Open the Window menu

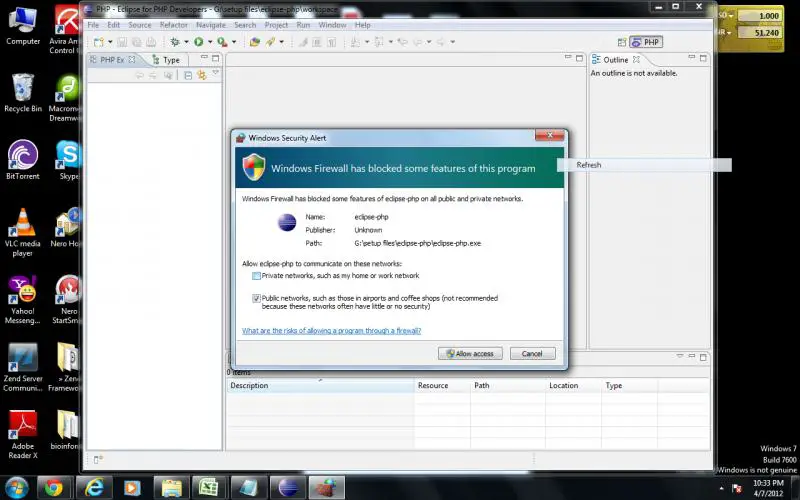[332, 25]
